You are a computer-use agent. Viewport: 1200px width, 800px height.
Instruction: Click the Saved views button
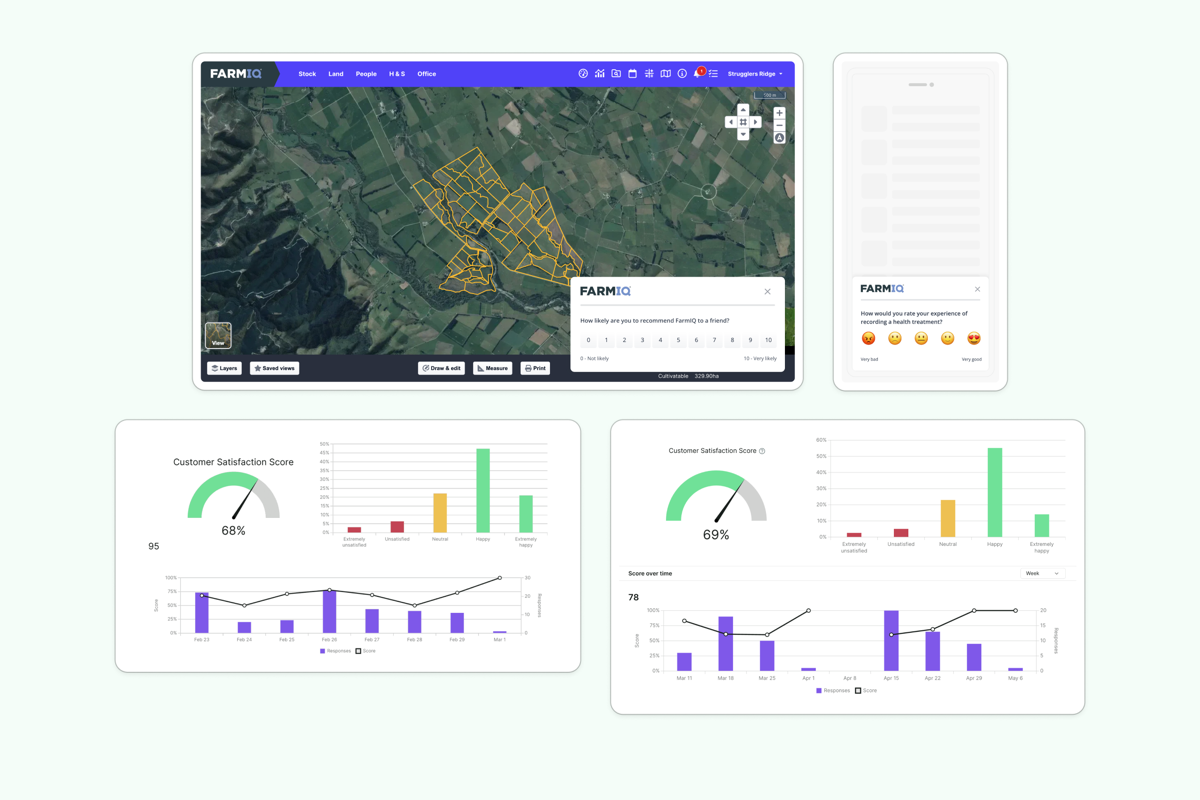pos(274,368)
